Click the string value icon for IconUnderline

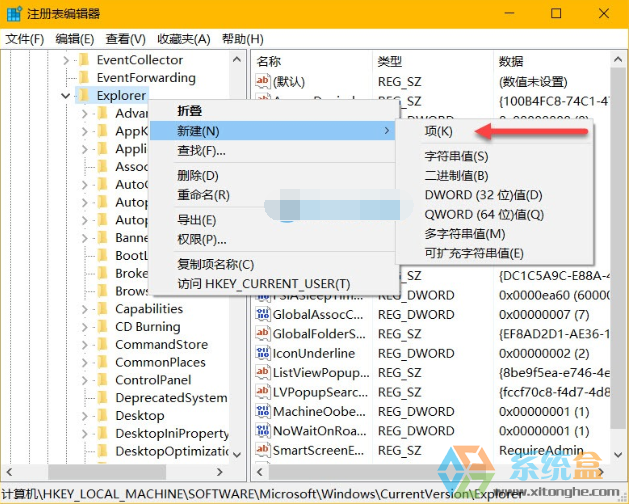(263, 353)
